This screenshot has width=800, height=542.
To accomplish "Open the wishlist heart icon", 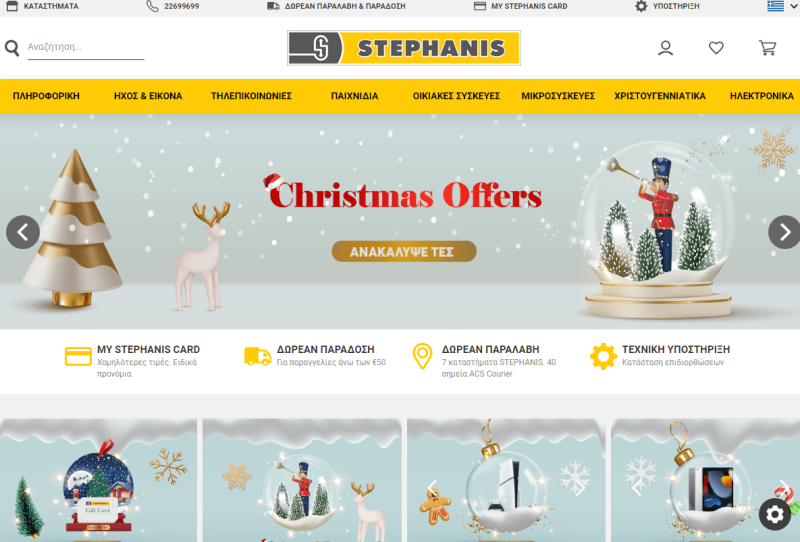I will coord(716,48).
